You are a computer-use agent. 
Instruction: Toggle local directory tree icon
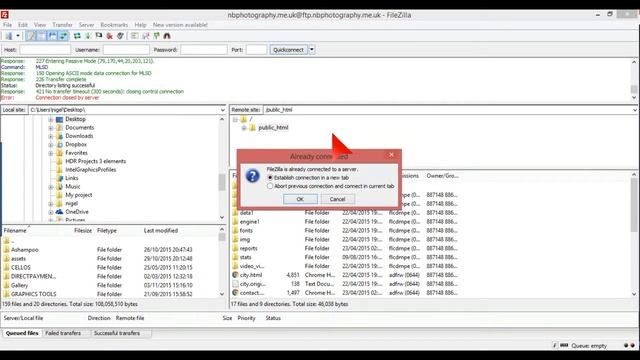click(42, 36)
